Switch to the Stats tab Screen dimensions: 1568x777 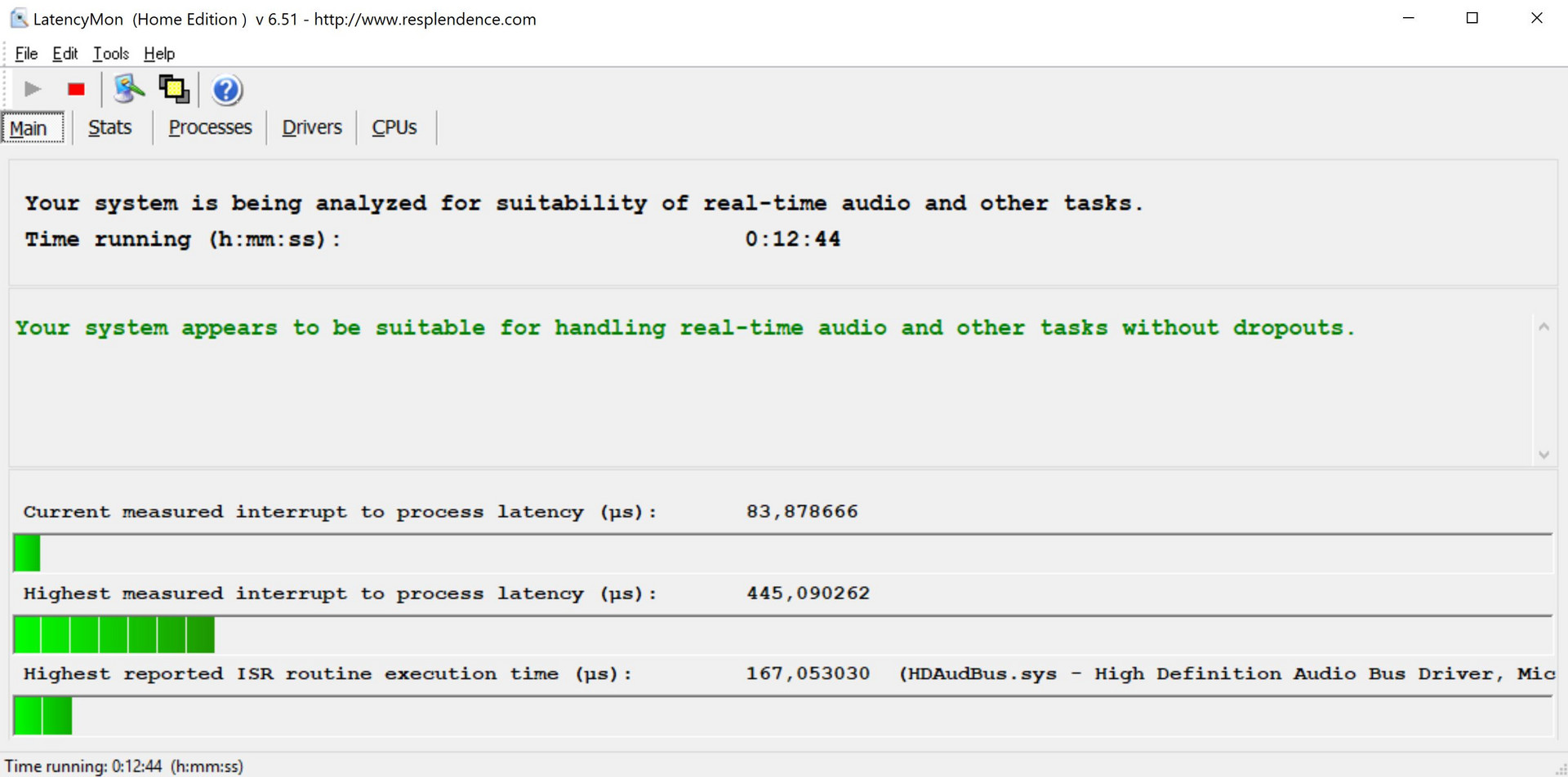coord(110,127)
